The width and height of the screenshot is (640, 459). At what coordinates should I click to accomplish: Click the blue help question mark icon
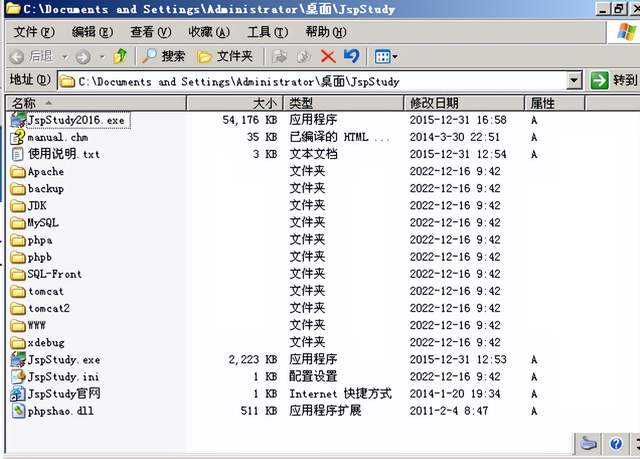click(x=616, y=443)
